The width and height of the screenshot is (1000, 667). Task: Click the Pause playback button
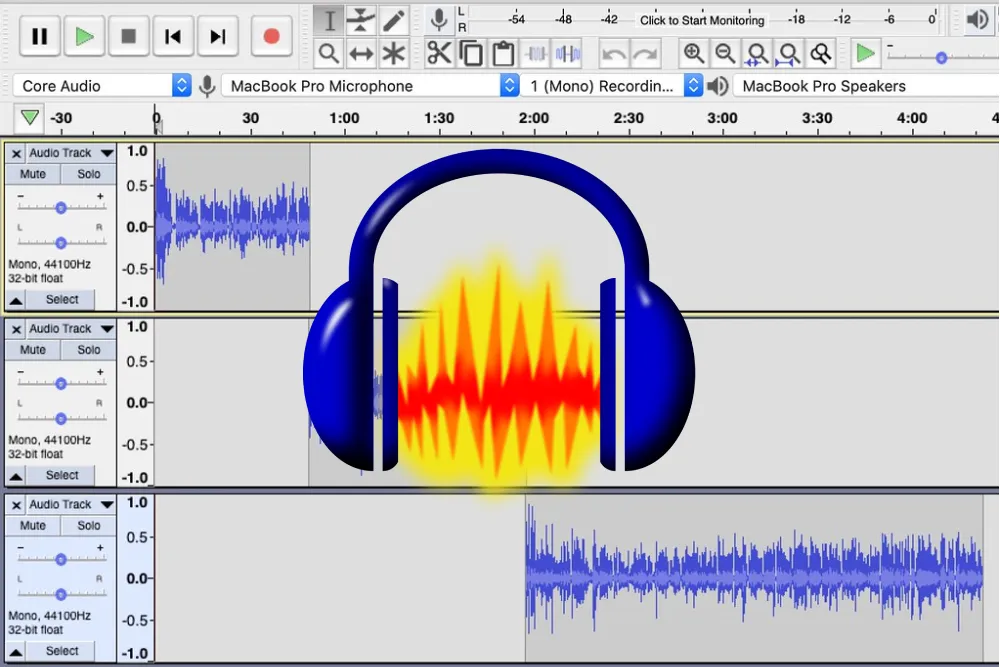click(x=40, y=37)
